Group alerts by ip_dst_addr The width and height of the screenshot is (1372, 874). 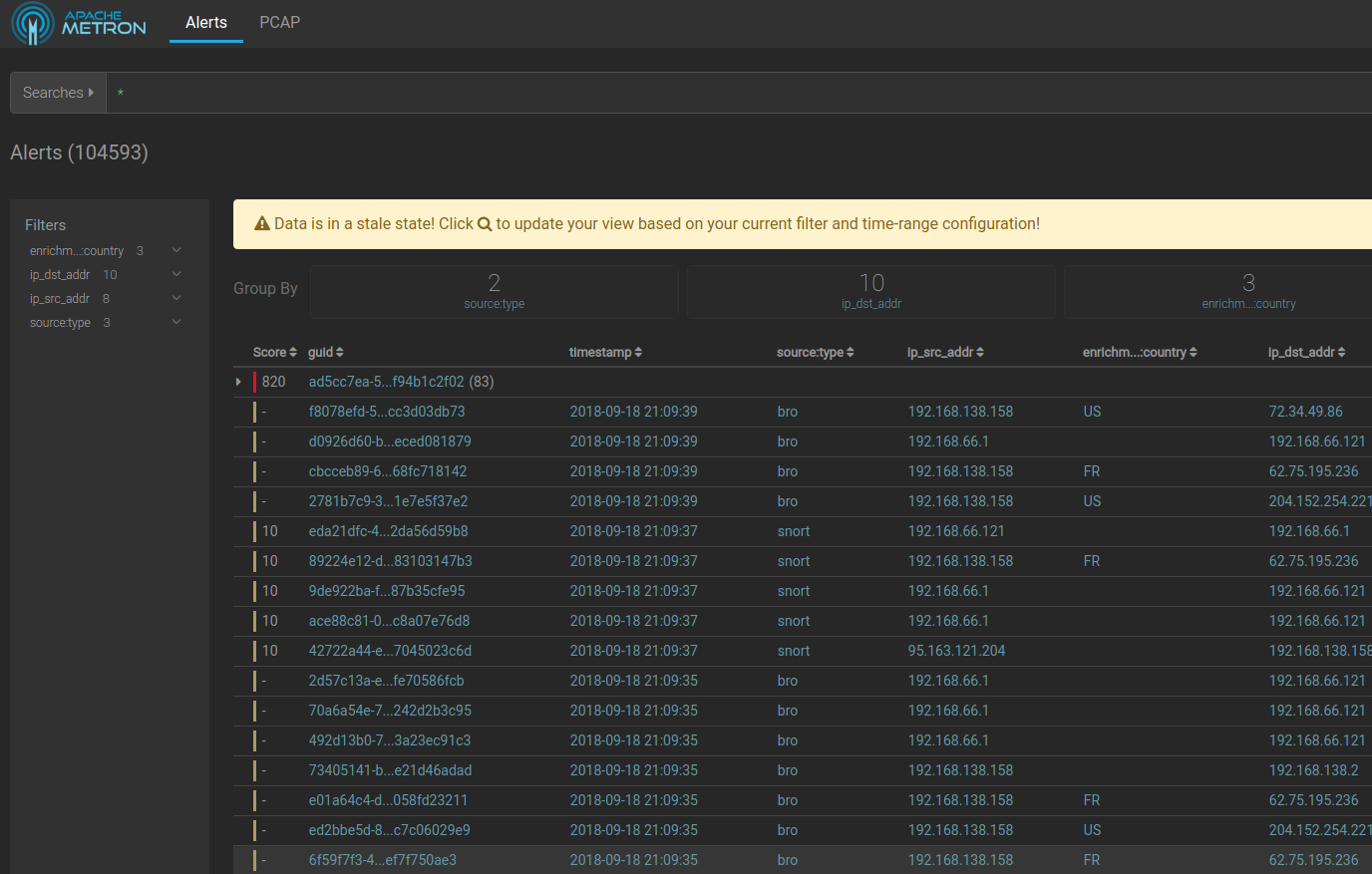(871, 291)
